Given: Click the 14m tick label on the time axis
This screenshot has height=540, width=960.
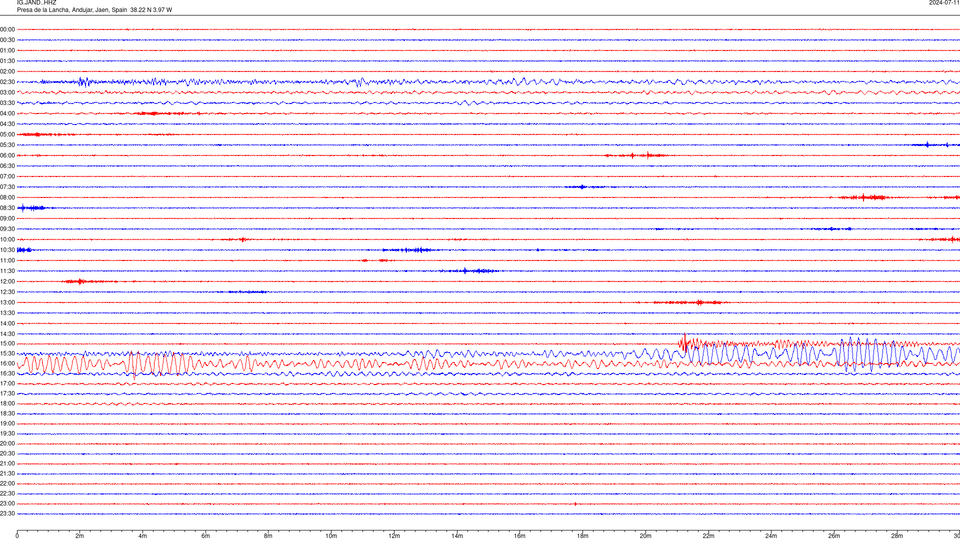Looking at the screenshot, I should pos(457,536).
